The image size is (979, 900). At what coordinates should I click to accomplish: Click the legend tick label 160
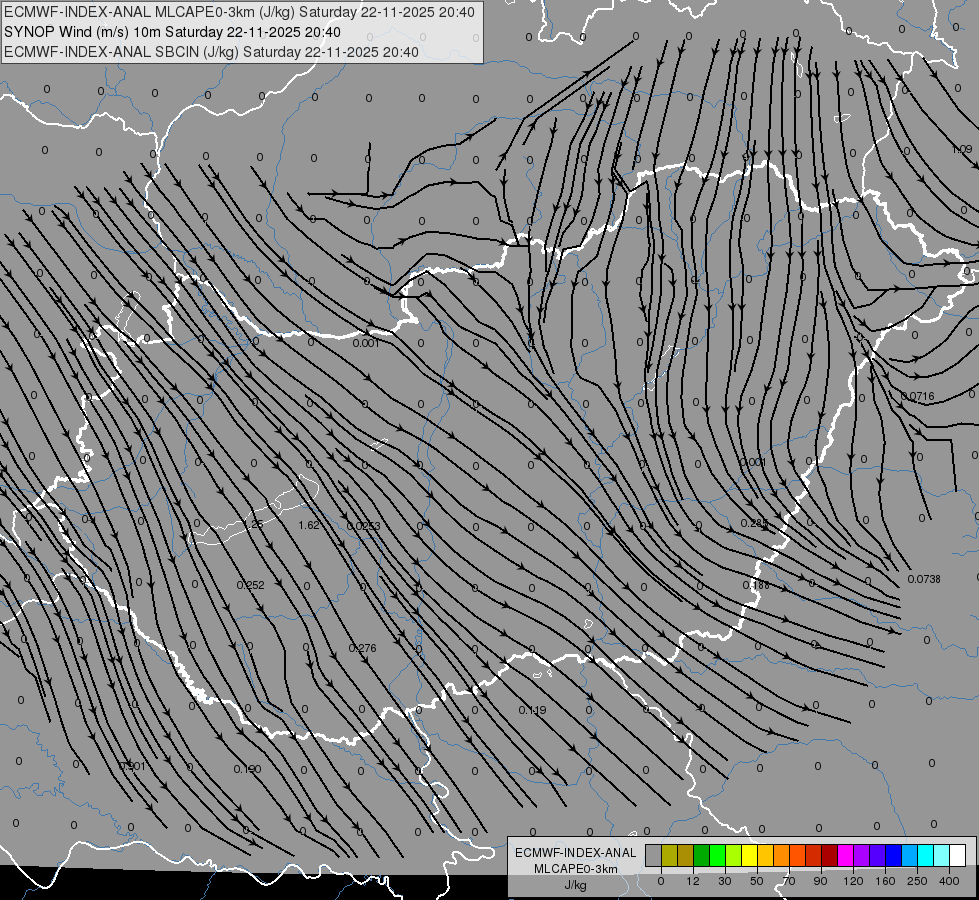coord(885,881)
